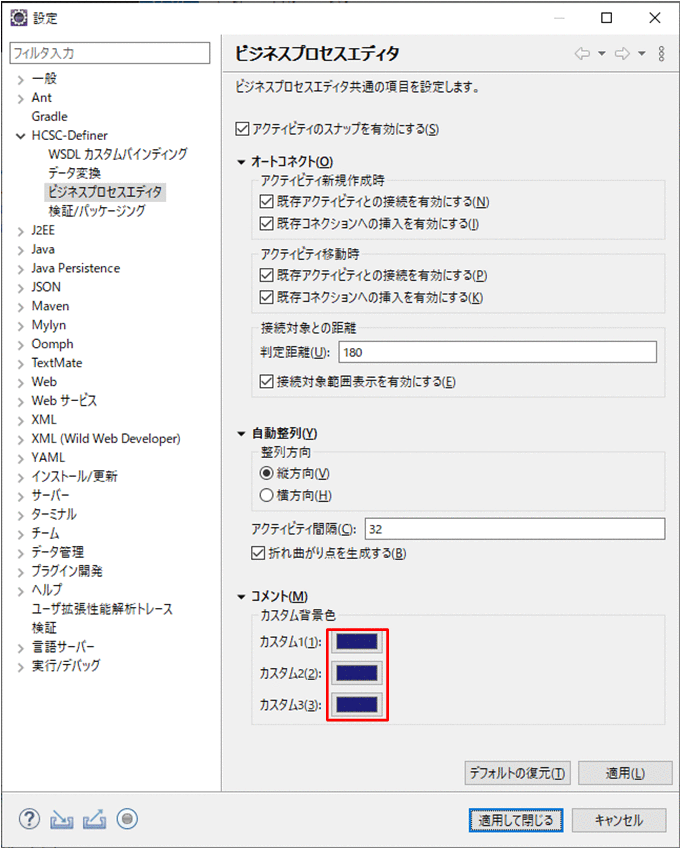Expand the XML tree node arrow
The width and height of the screenshot is (682, 849).
click(21, 421)
